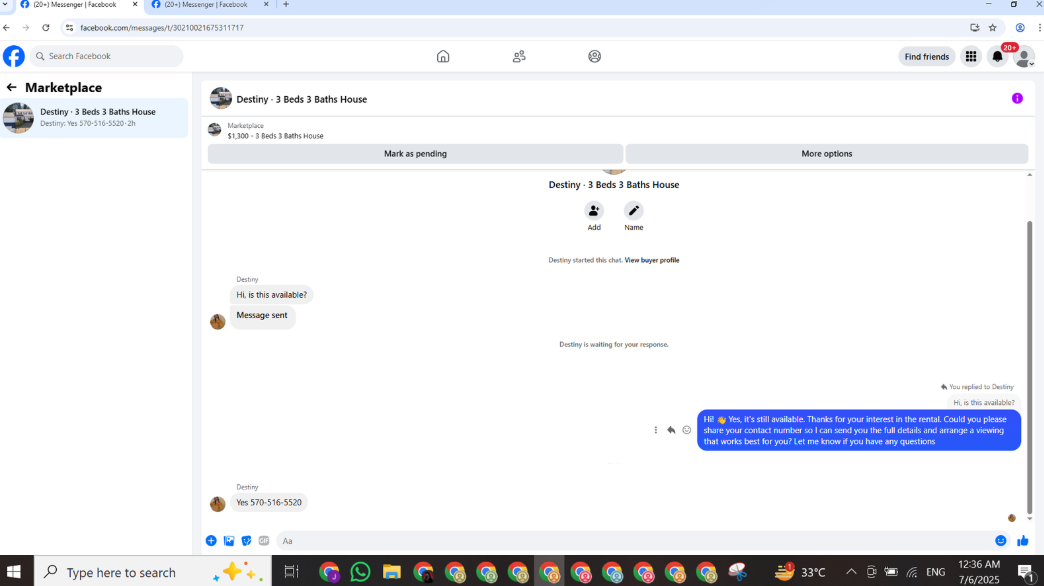This screenshot has height=586, width=1044.
Task: Open Chrome three-dot menu
Action: coord(1039,28)
